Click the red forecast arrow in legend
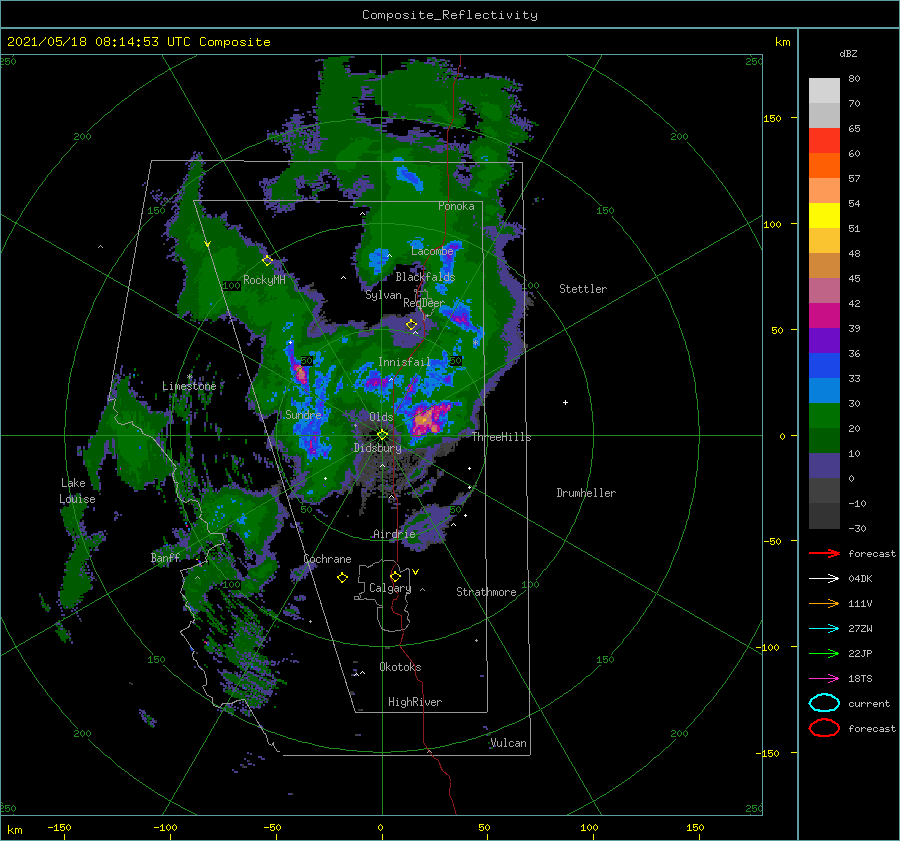The image size is (900, 841). coord(824,553)
